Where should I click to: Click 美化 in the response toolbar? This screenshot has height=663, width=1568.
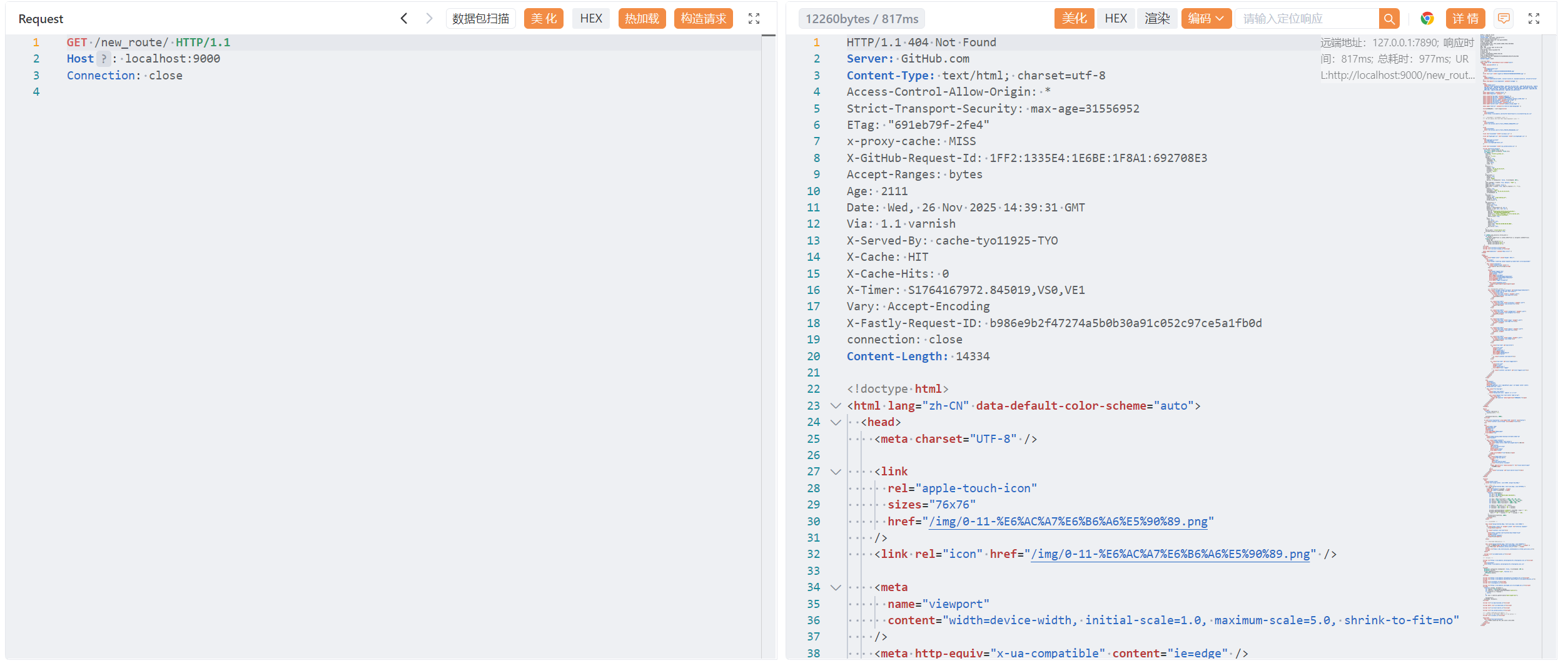pos(1075,19)
